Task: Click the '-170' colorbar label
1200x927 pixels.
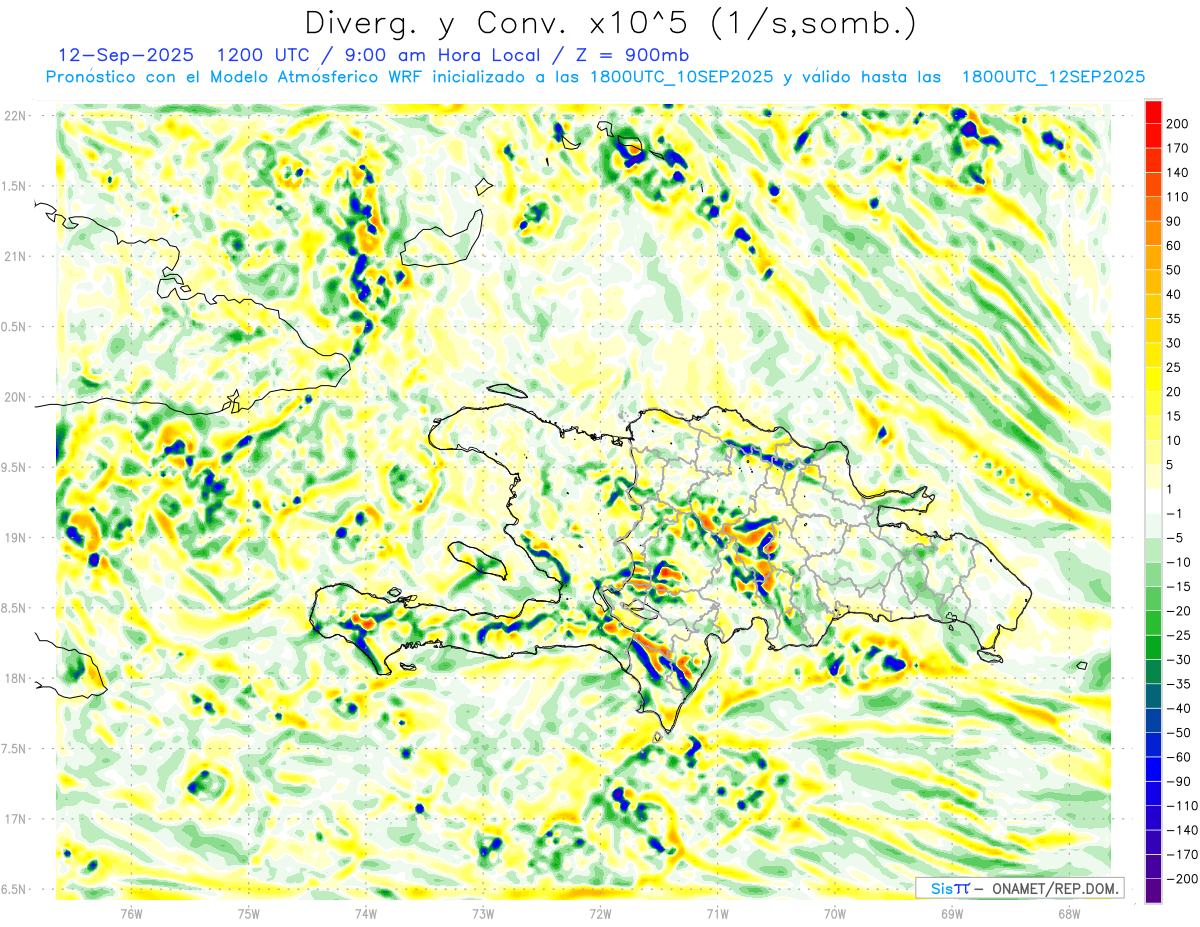Action: click(1183, 855)
